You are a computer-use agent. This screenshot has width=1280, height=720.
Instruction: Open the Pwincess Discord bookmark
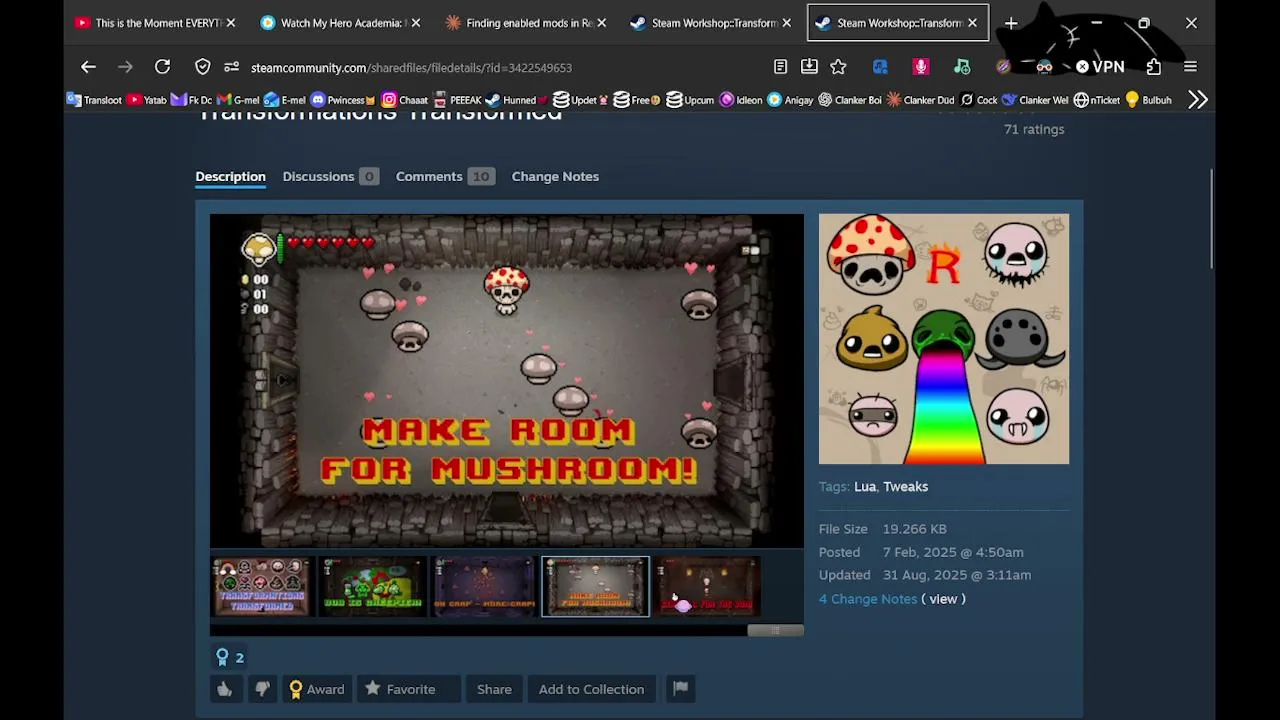[x=343, y=100]
